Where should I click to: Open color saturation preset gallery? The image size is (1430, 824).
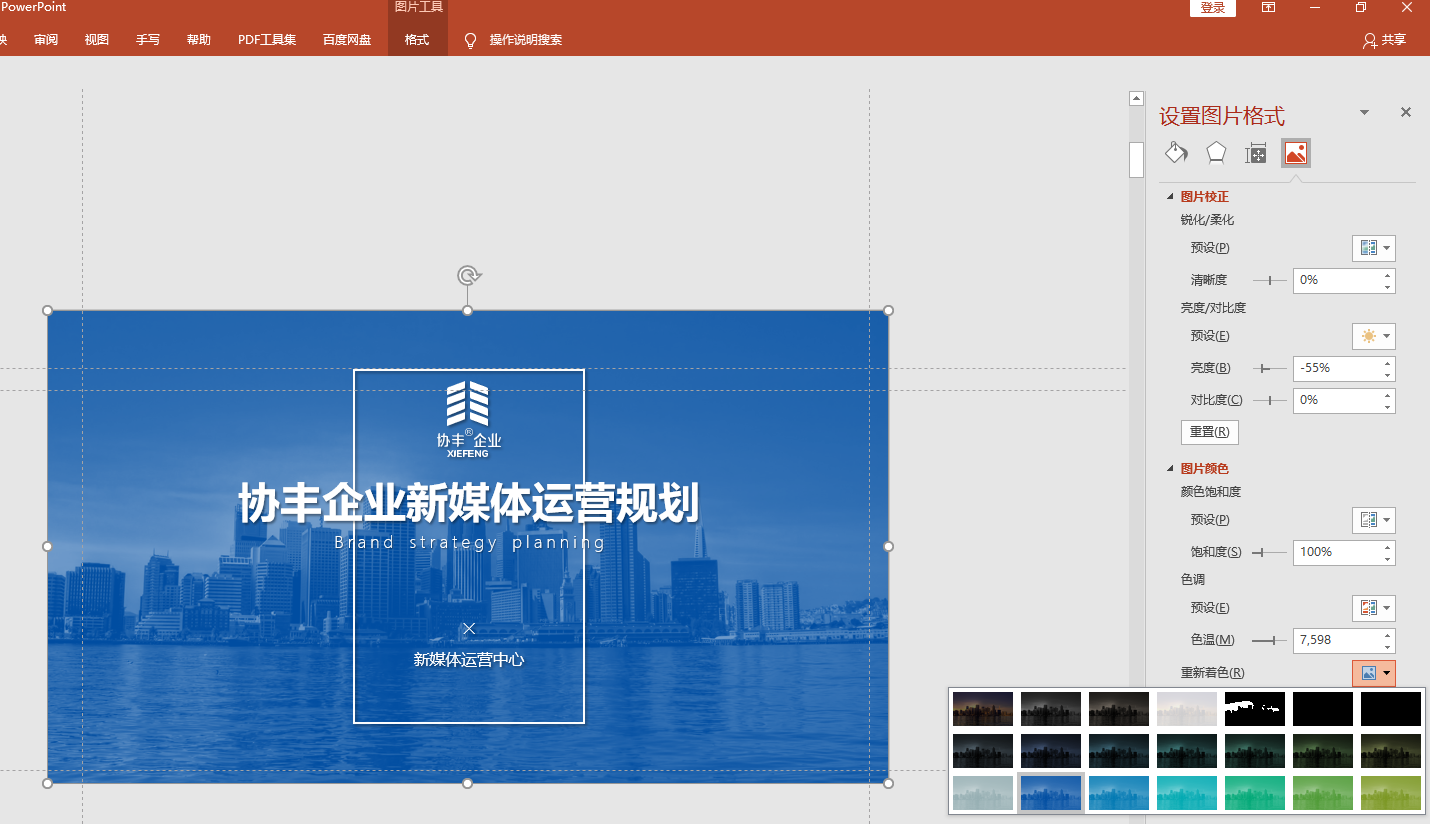coord(1374,520)
